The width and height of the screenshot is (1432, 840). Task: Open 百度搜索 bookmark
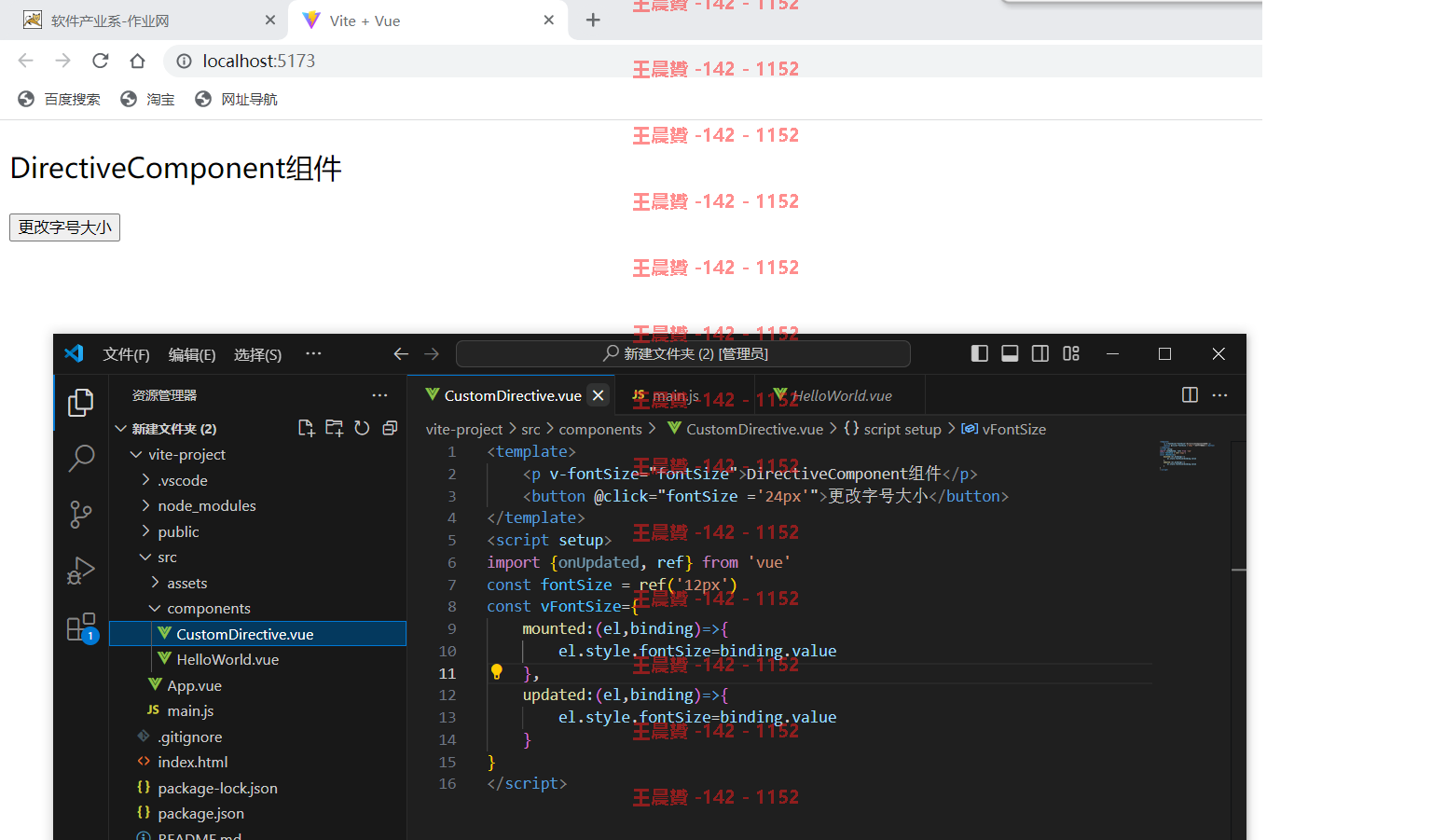[59, 99]
